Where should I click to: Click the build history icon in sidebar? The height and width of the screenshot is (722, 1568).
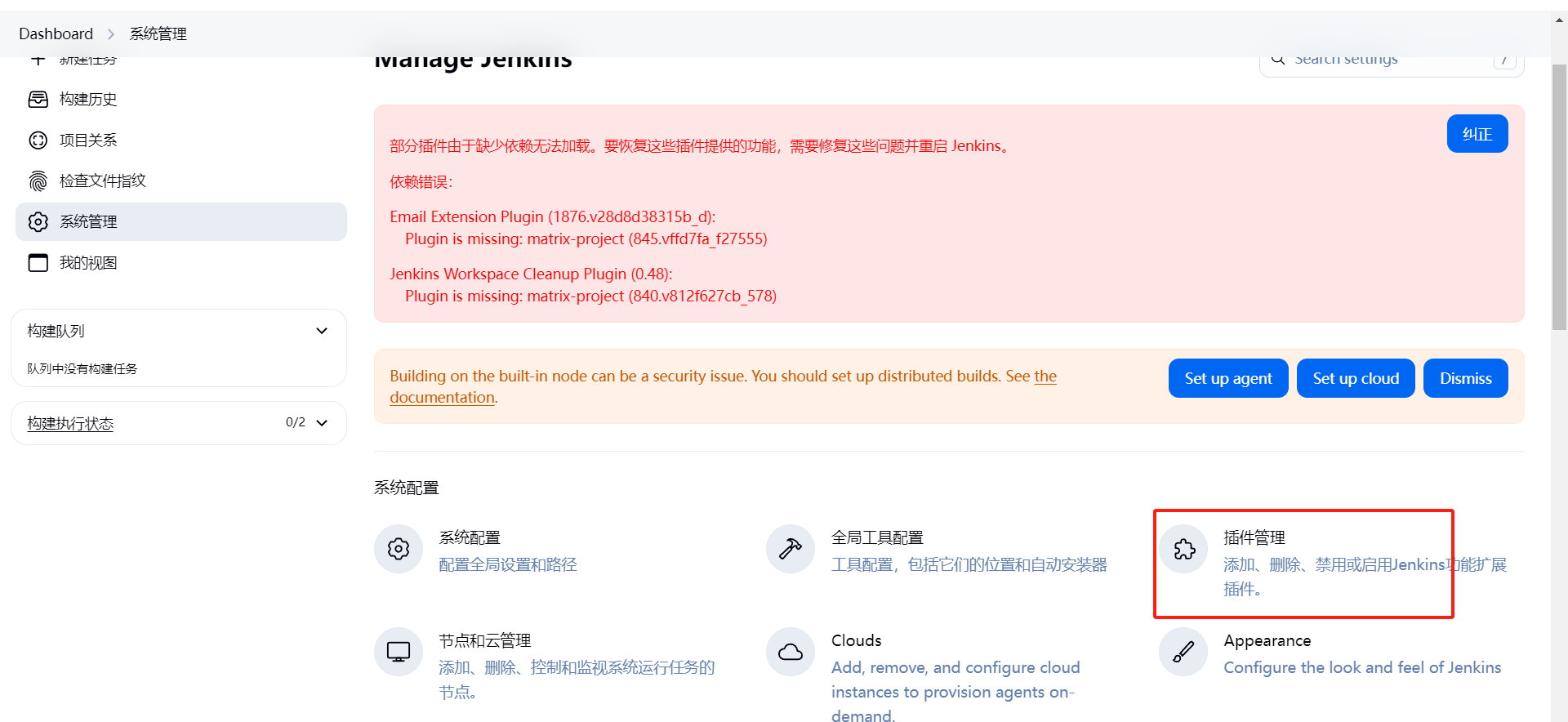[38, 100]
